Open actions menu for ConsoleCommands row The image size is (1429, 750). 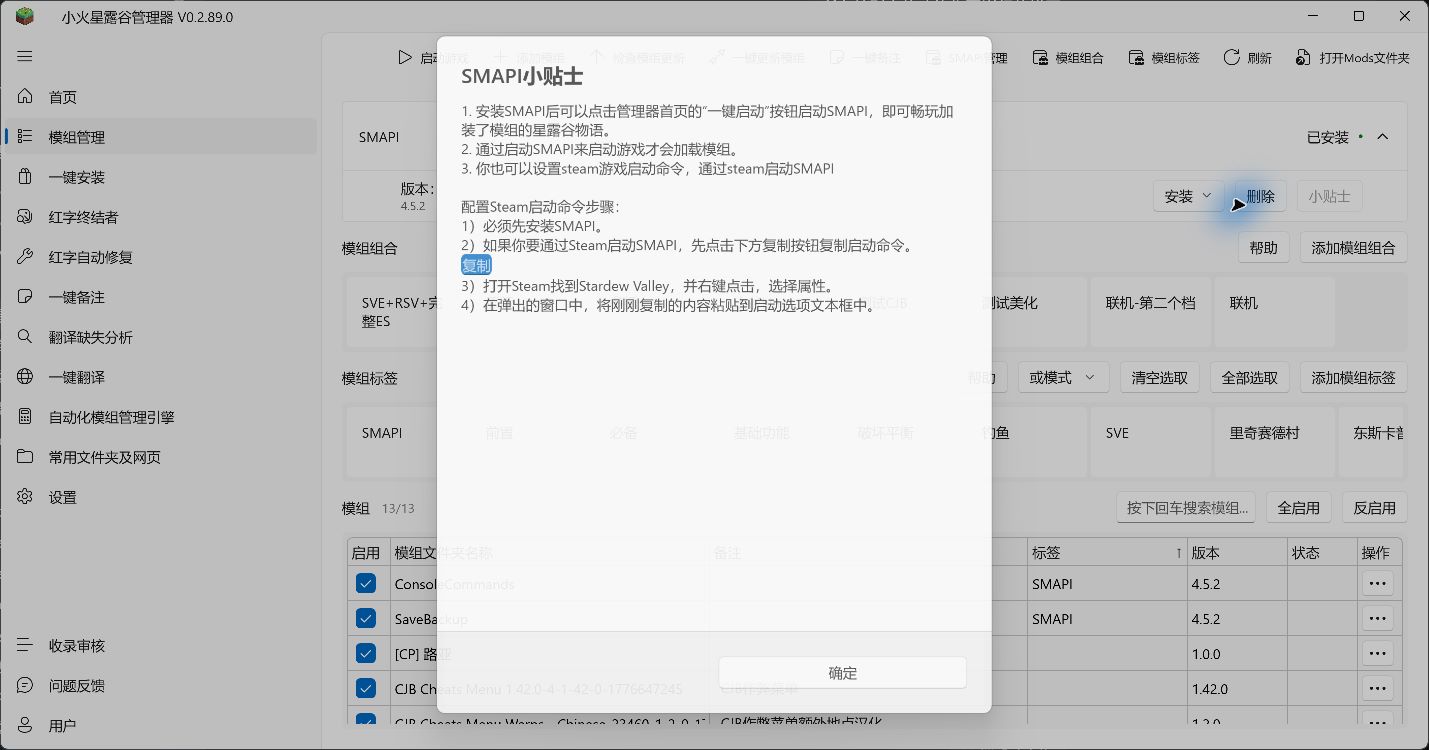coord(1378,584)
